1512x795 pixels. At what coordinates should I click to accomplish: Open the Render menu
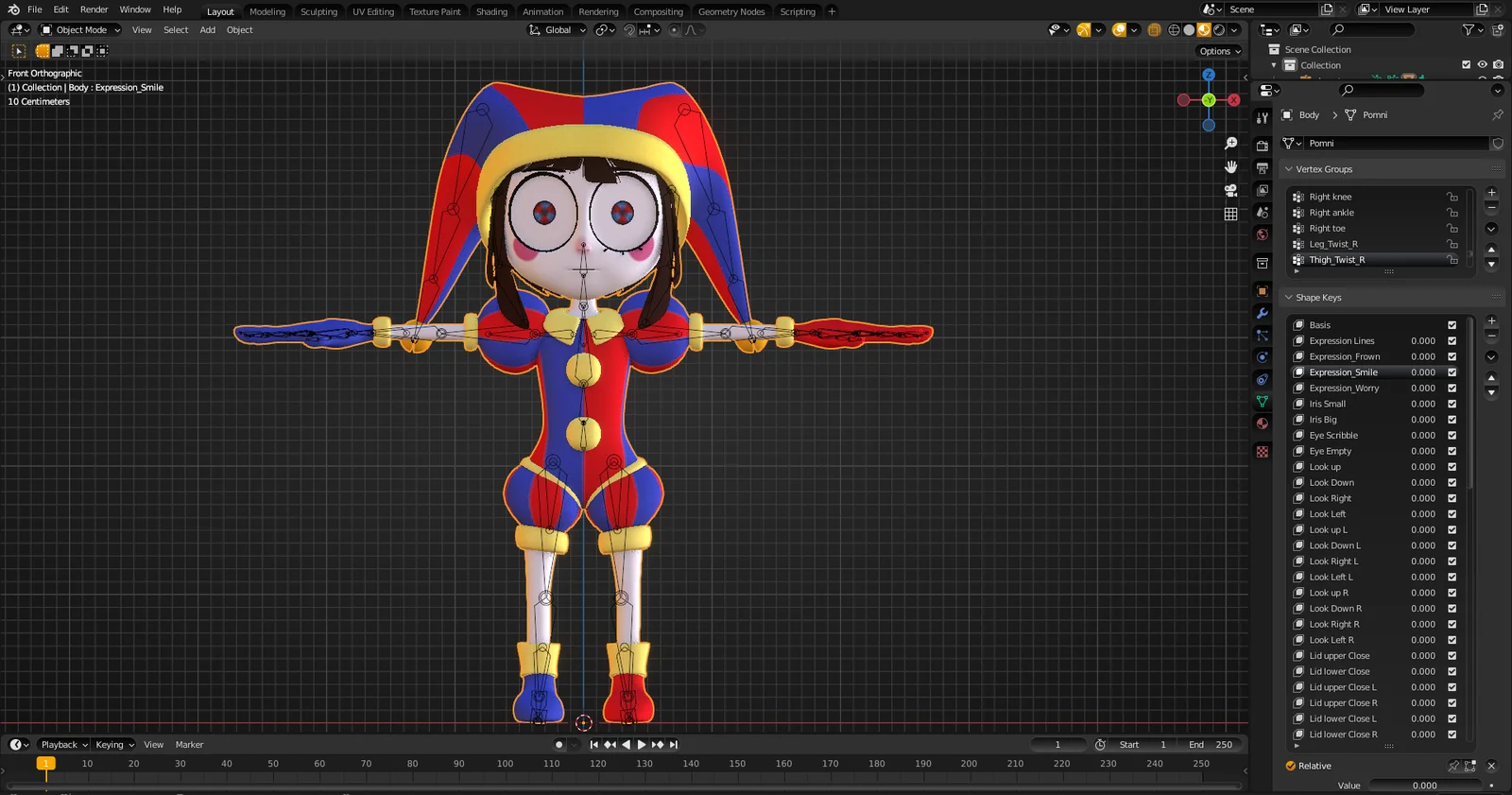tap(94, 9)
